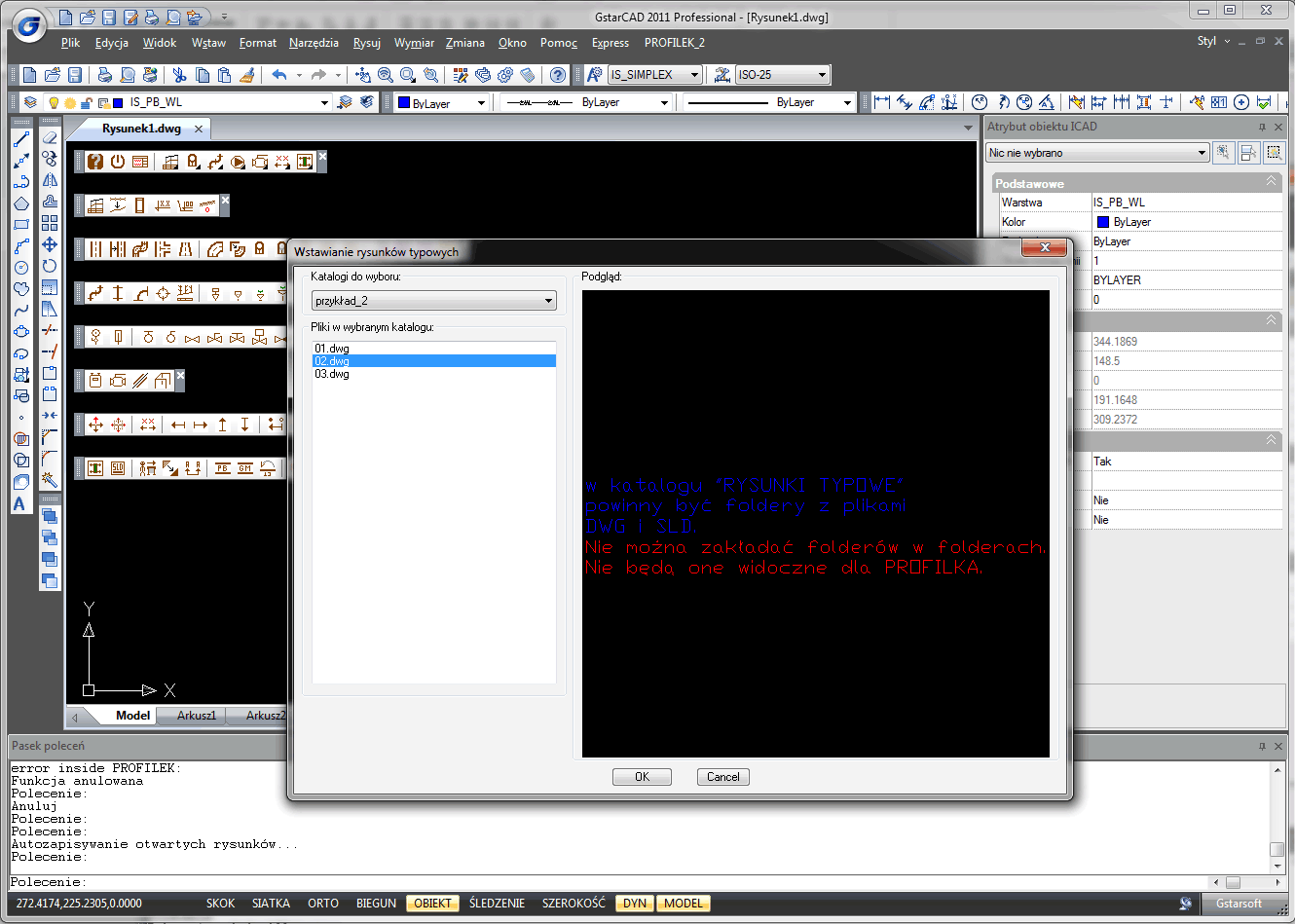Screen dimensions: 1295x924
Task: Open the linetype ByLayer dropdown
Action: [586, 102]
